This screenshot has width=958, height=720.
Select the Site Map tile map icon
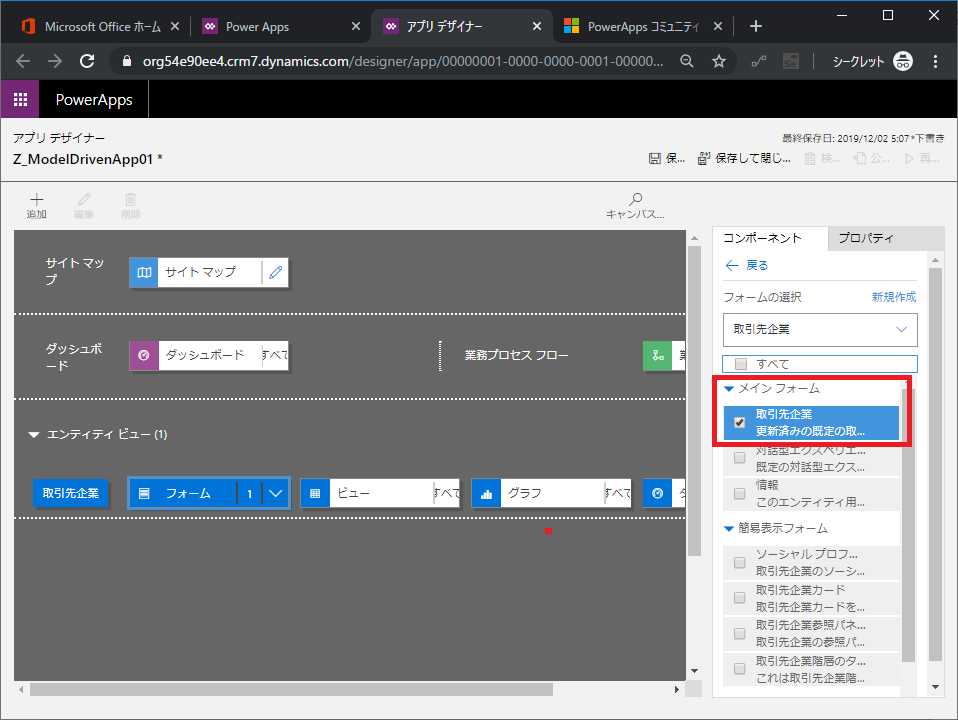(x=144, y=272)
